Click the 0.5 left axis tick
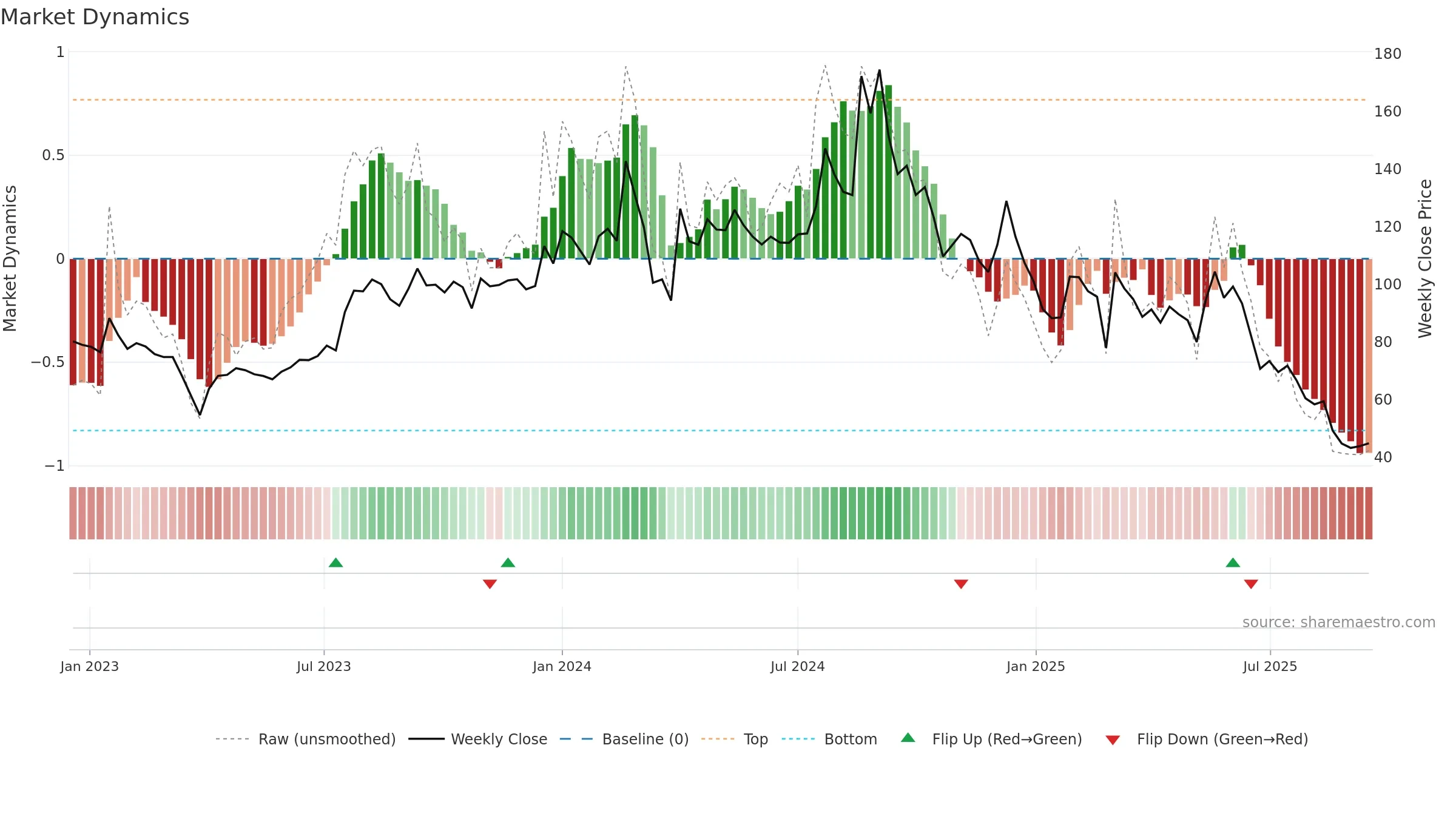 click(x=53, y=155)
